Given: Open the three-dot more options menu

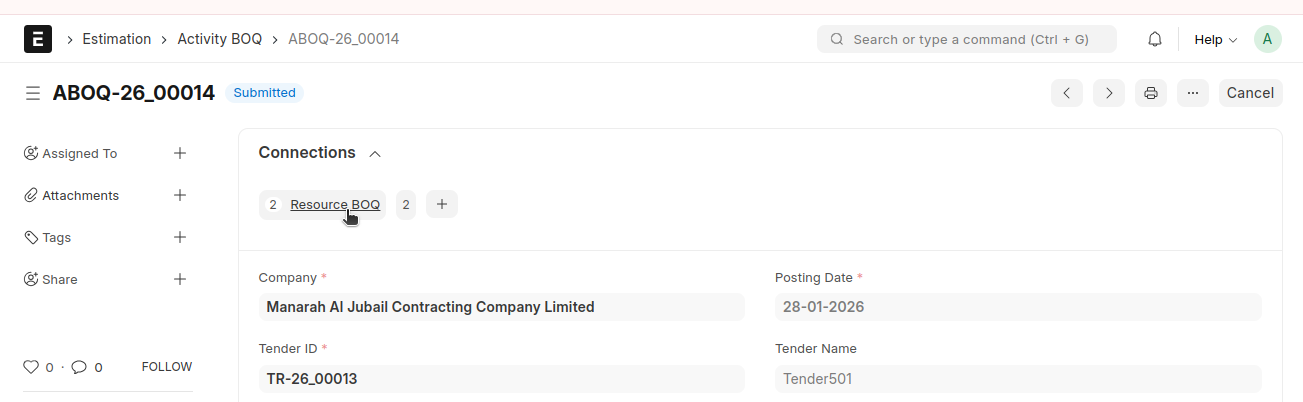Looking at the screenshot, I should pos(1193,93).
